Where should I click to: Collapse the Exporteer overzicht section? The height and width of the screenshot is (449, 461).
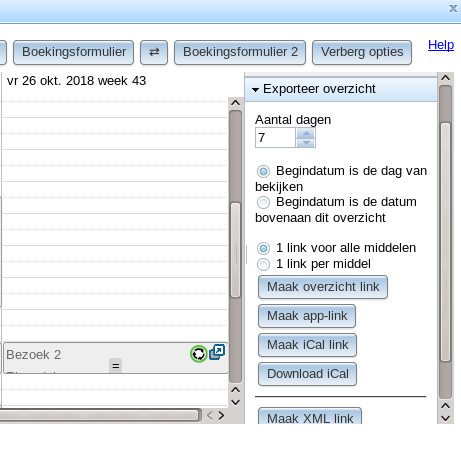pyautogui.click(x=341, y=89)
